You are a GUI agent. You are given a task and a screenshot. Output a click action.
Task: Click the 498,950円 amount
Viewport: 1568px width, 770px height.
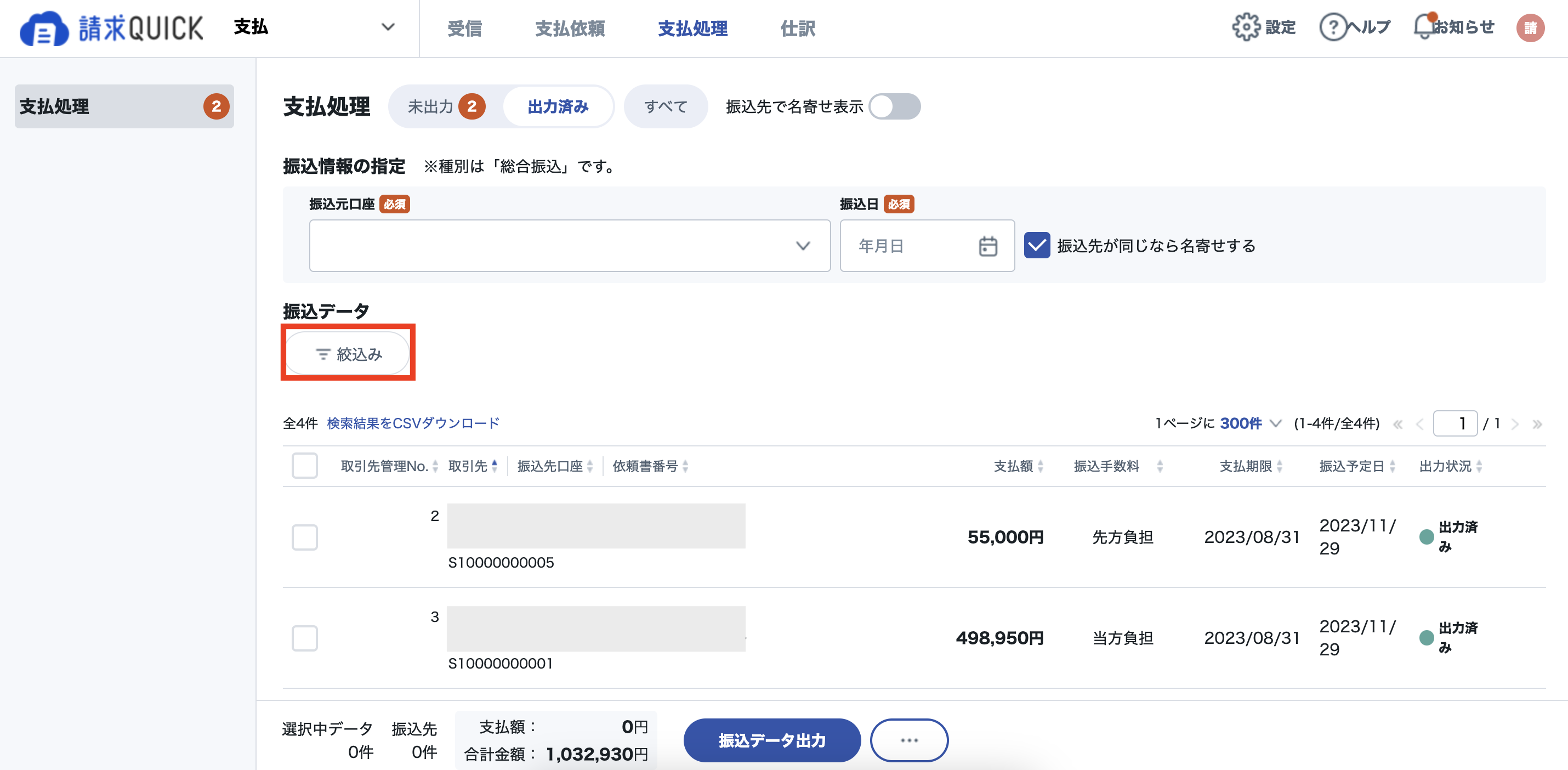[x=999, y=638]
